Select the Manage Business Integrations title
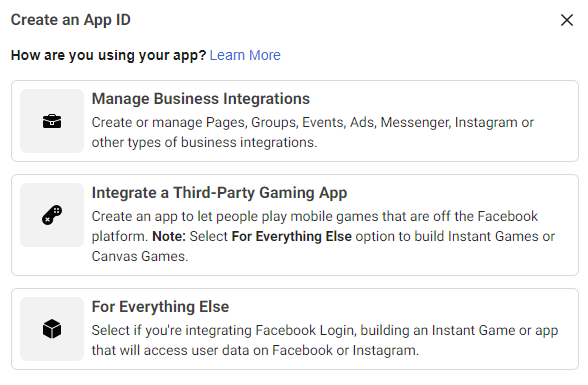588x385 pixels. pyautogui.click(x=201, y=99)
